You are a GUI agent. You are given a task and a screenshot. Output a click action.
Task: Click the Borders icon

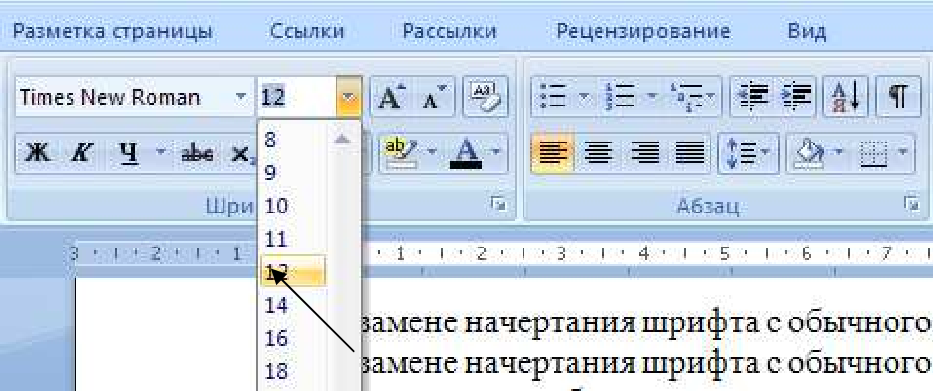tap(875, 154)
